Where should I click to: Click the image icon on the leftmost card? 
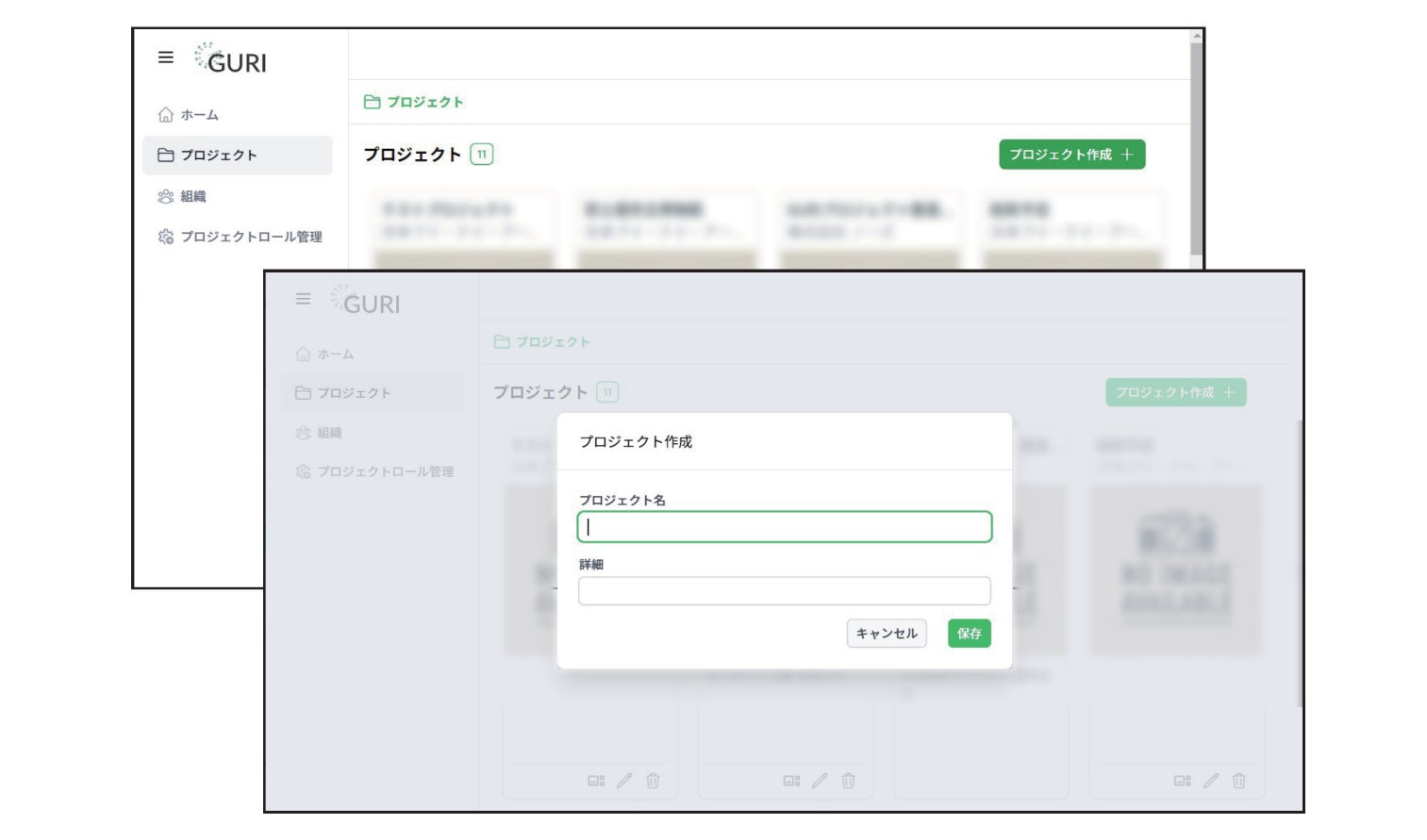(x=596, y=781)
